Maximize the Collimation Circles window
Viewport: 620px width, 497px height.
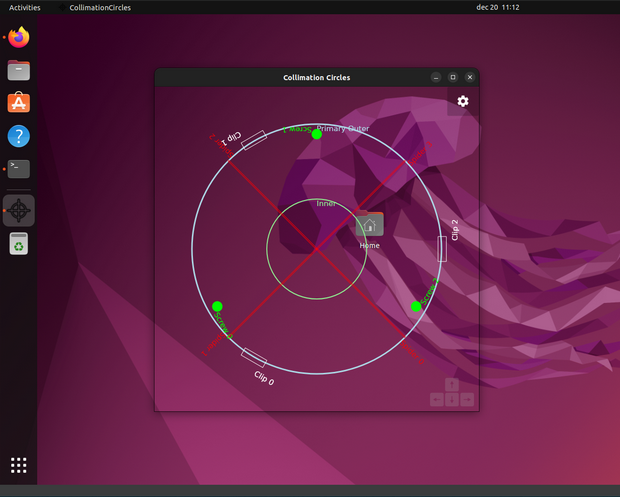[x=453, y=77]
